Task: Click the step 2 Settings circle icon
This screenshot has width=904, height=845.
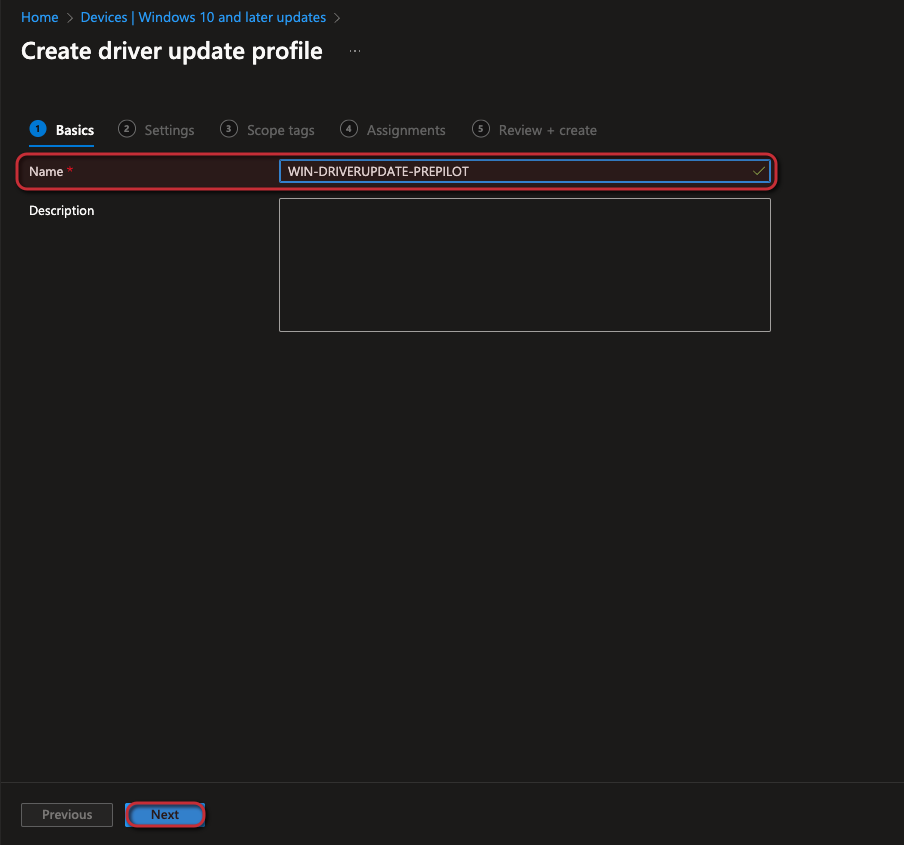Action: (x=126, y=129)
